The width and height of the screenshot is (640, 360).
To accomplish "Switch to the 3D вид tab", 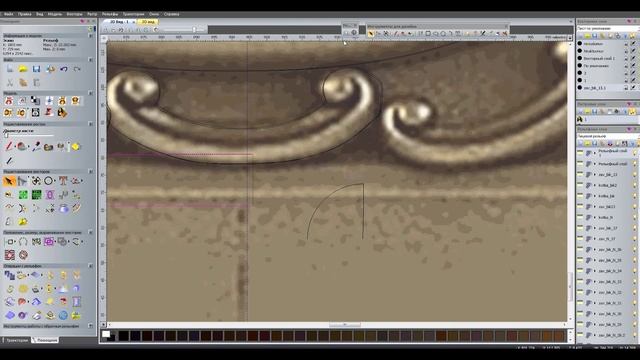I will (x=148, y=22).
